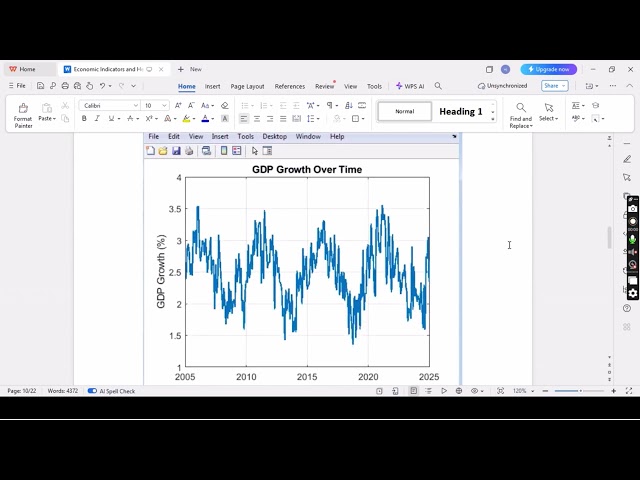Click the search magnifier icon beside WPS AI
This screenshot has width=640, height=480.
pyautogui.click(x=438, y=86)
